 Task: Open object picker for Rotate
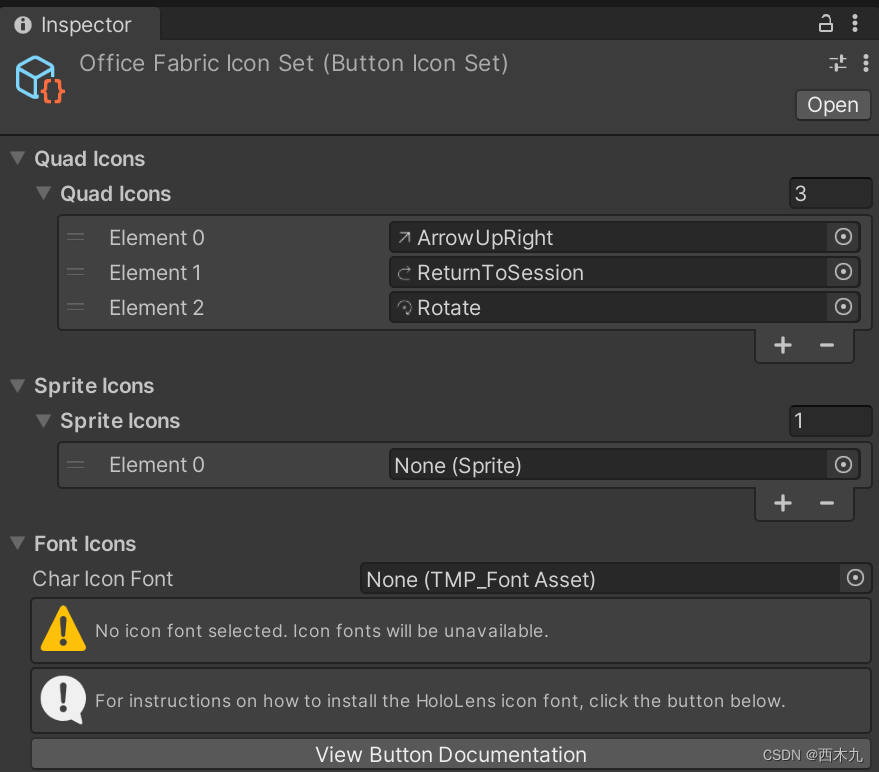click(843, 307)
